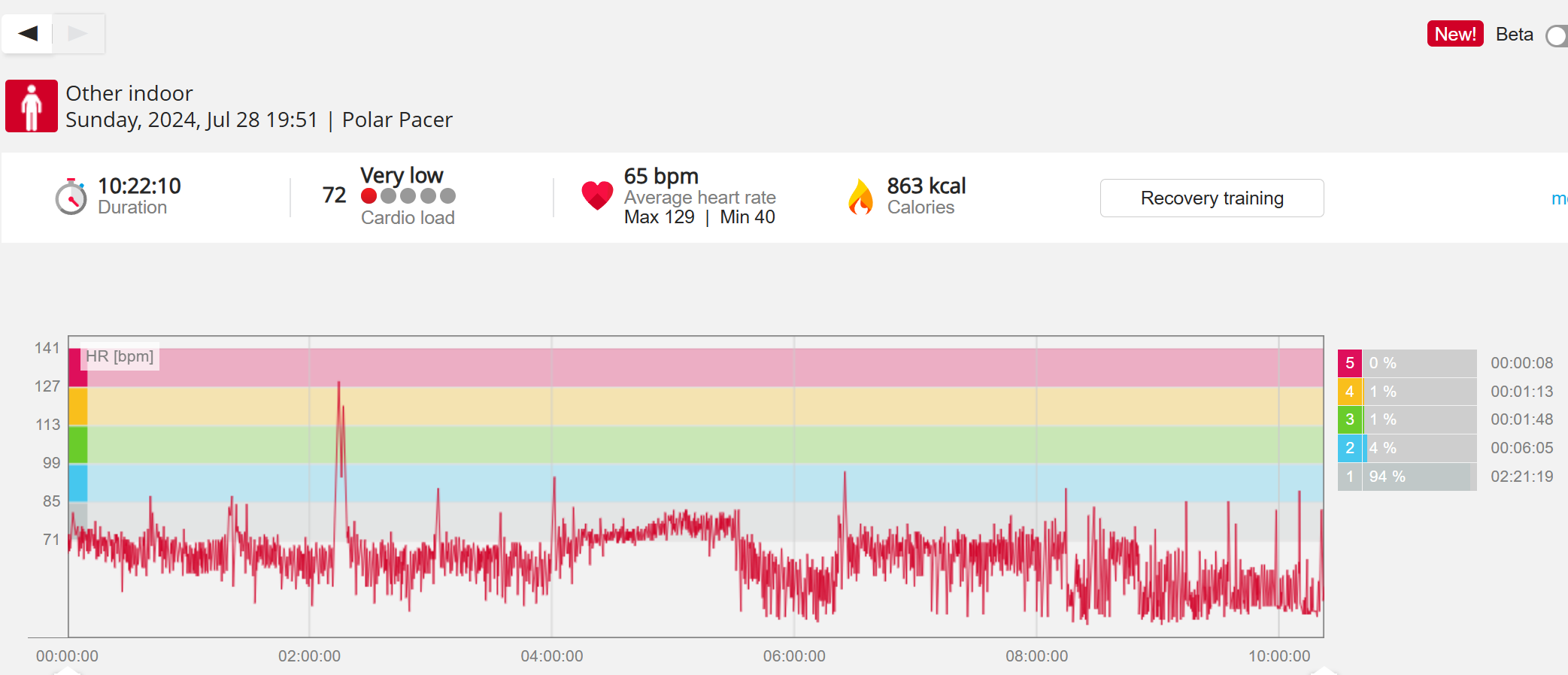This screenshot has height=675, width=1568.
Task: Toggle the Beta switch
Action: pos(1557,35)
